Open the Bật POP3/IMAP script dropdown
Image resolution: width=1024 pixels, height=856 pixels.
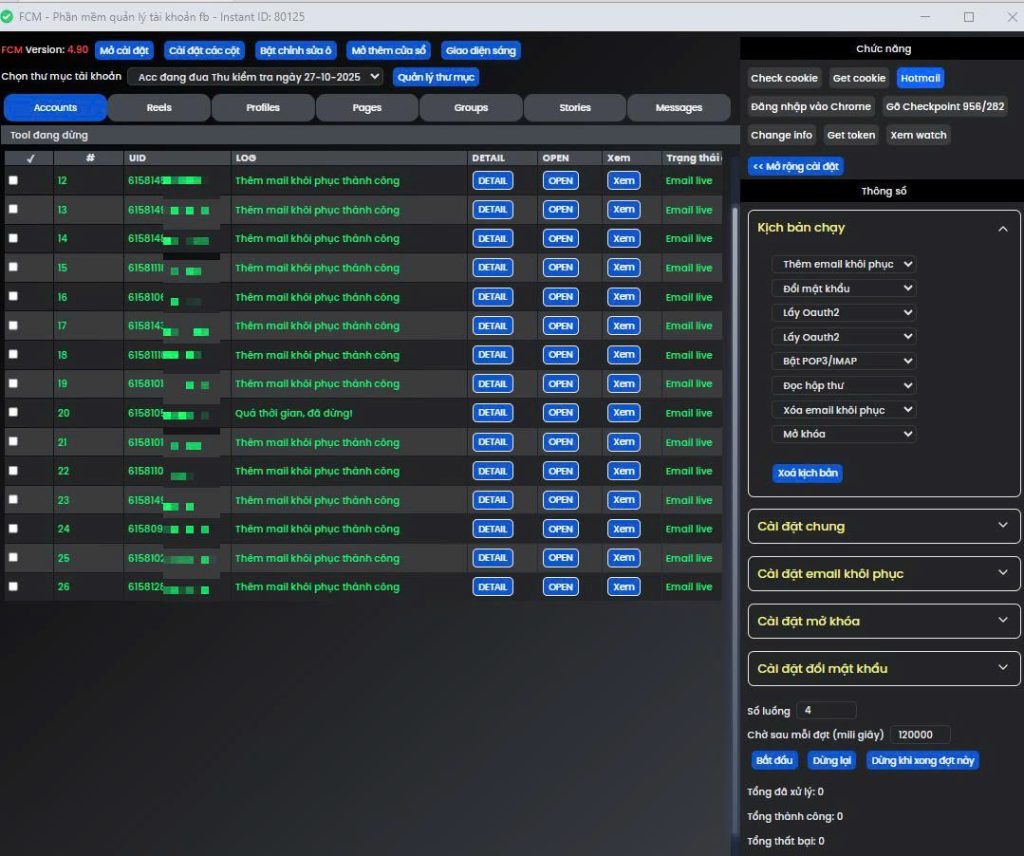pyautogui.click(x=844, y=361)
